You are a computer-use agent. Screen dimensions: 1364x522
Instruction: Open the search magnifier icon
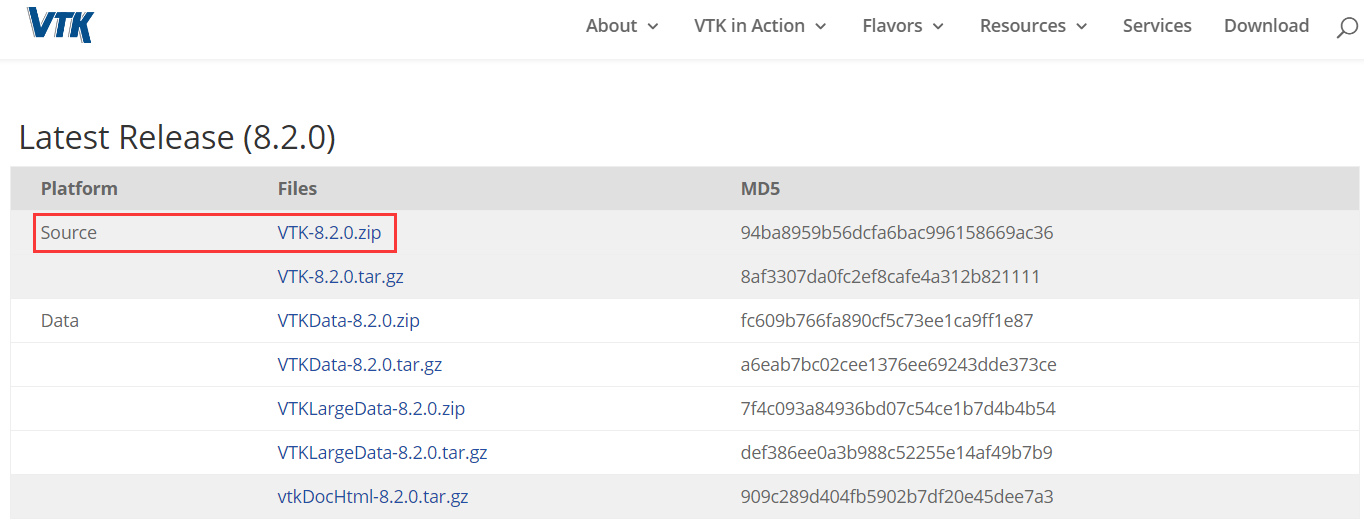pos(1347,28)
